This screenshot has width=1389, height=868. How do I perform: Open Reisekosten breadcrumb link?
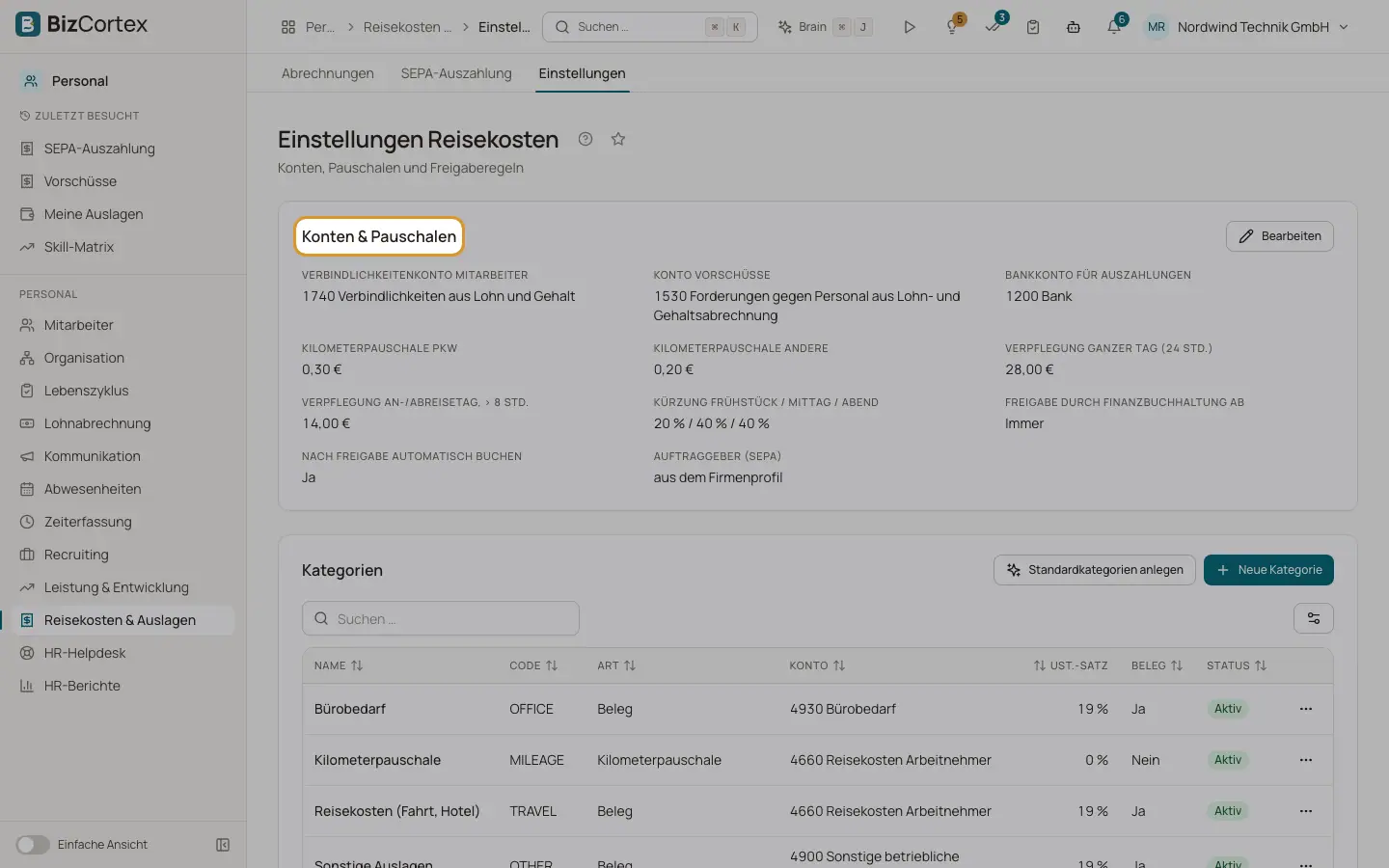(x=407, y=27)
